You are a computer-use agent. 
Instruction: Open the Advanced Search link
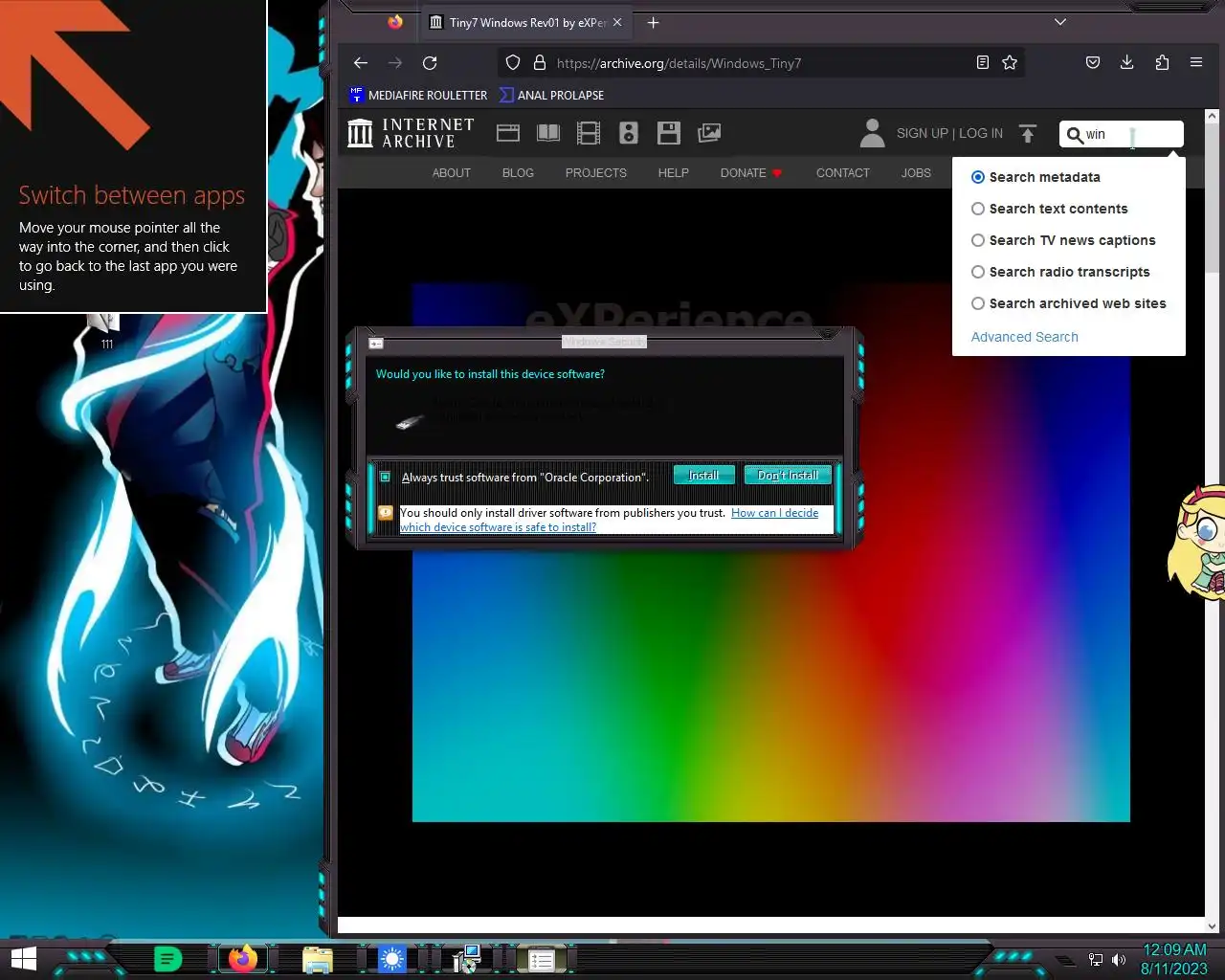point(1024,337)
